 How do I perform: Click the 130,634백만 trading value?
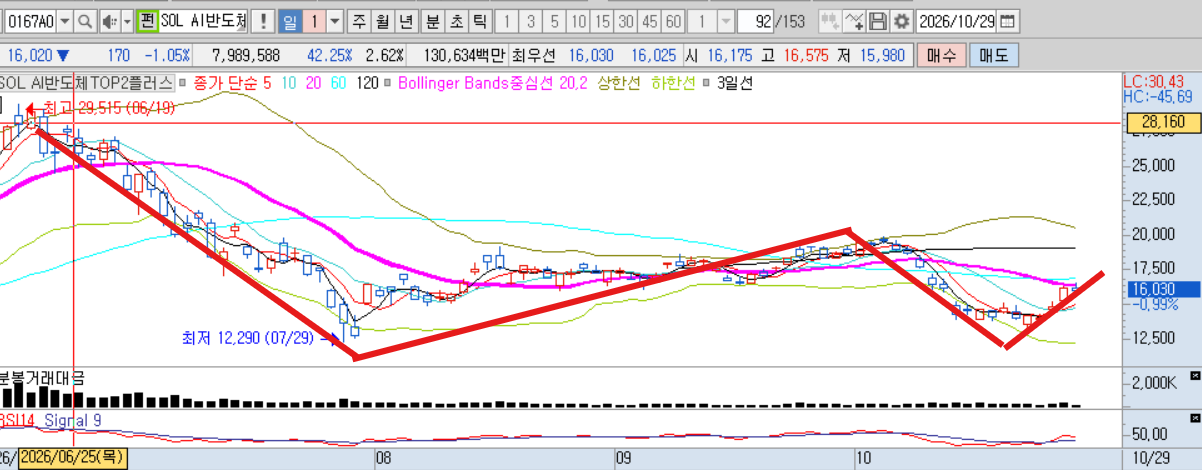pyautogui.click(x=466, y=56)
